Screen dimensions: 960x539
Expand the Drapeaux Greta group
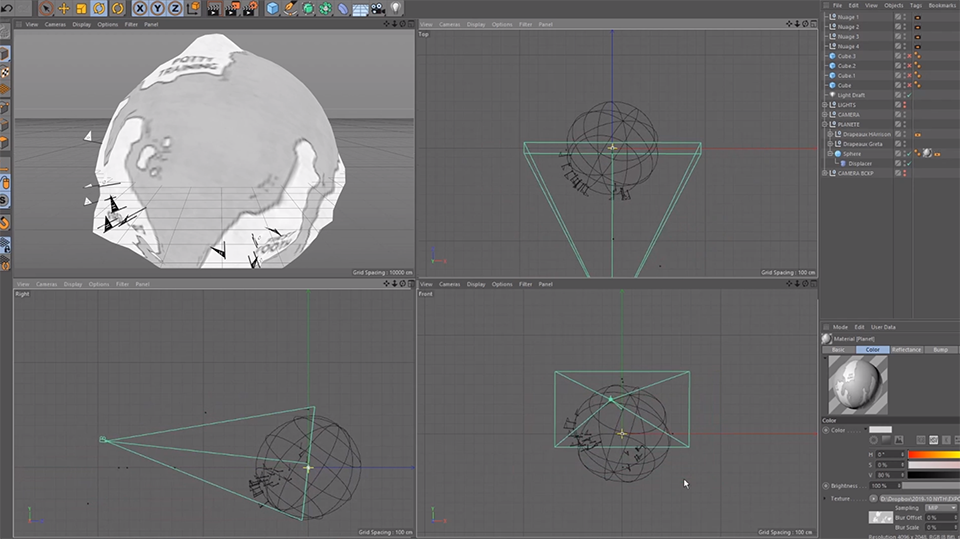pos(830,144)
